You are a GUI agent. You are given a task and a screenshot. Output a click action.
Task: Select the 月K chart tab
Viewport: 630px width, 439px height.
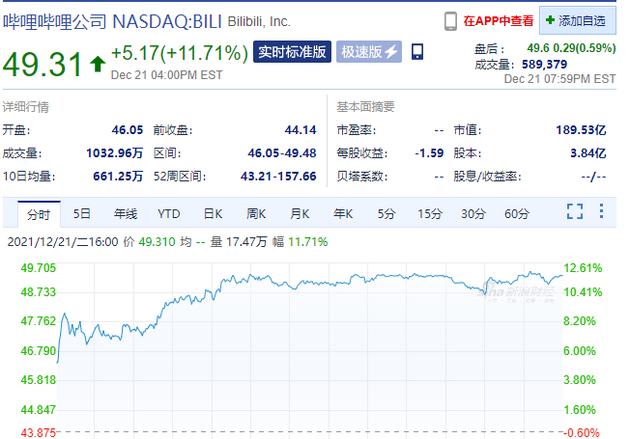300,214
